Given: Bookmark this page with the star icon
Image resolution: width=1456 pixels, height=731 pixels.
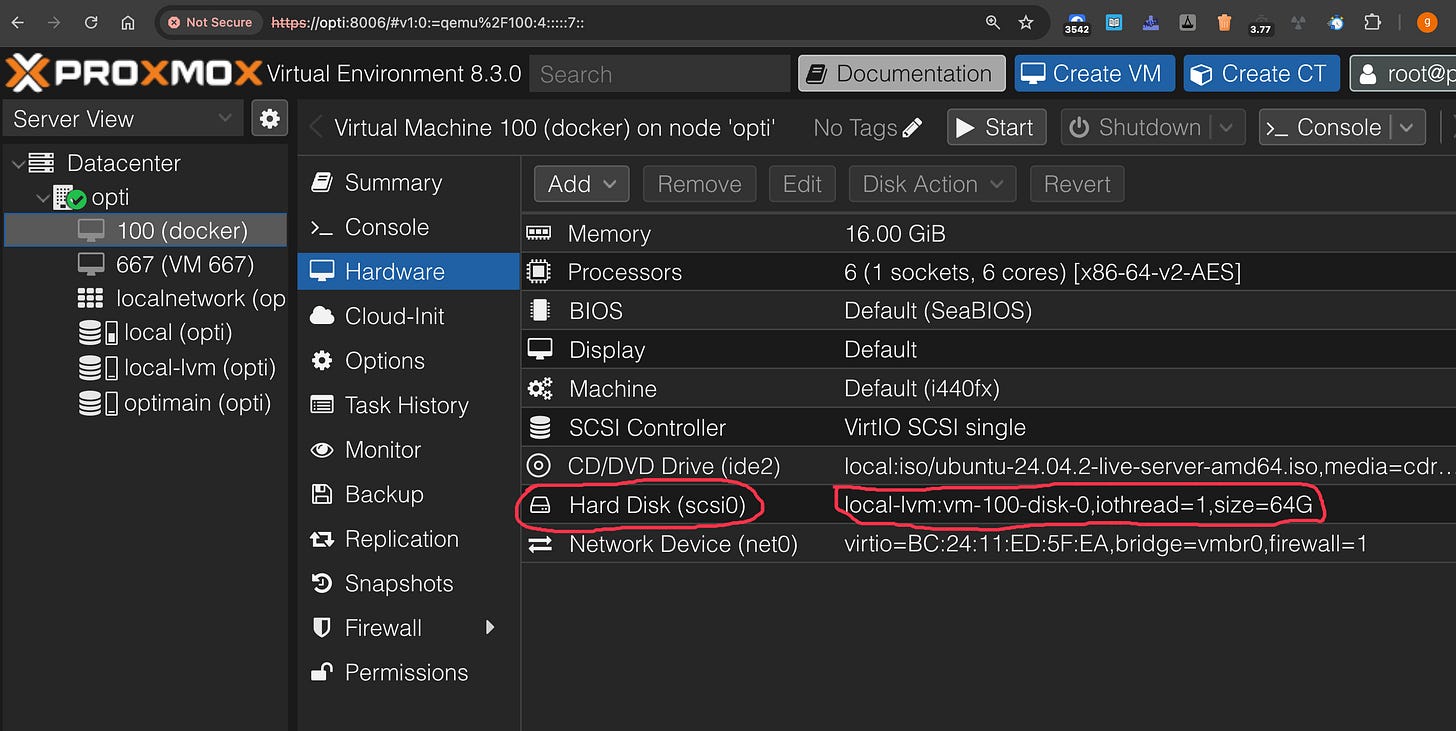Looking at the screenshot, I should tap(1025, 22).
